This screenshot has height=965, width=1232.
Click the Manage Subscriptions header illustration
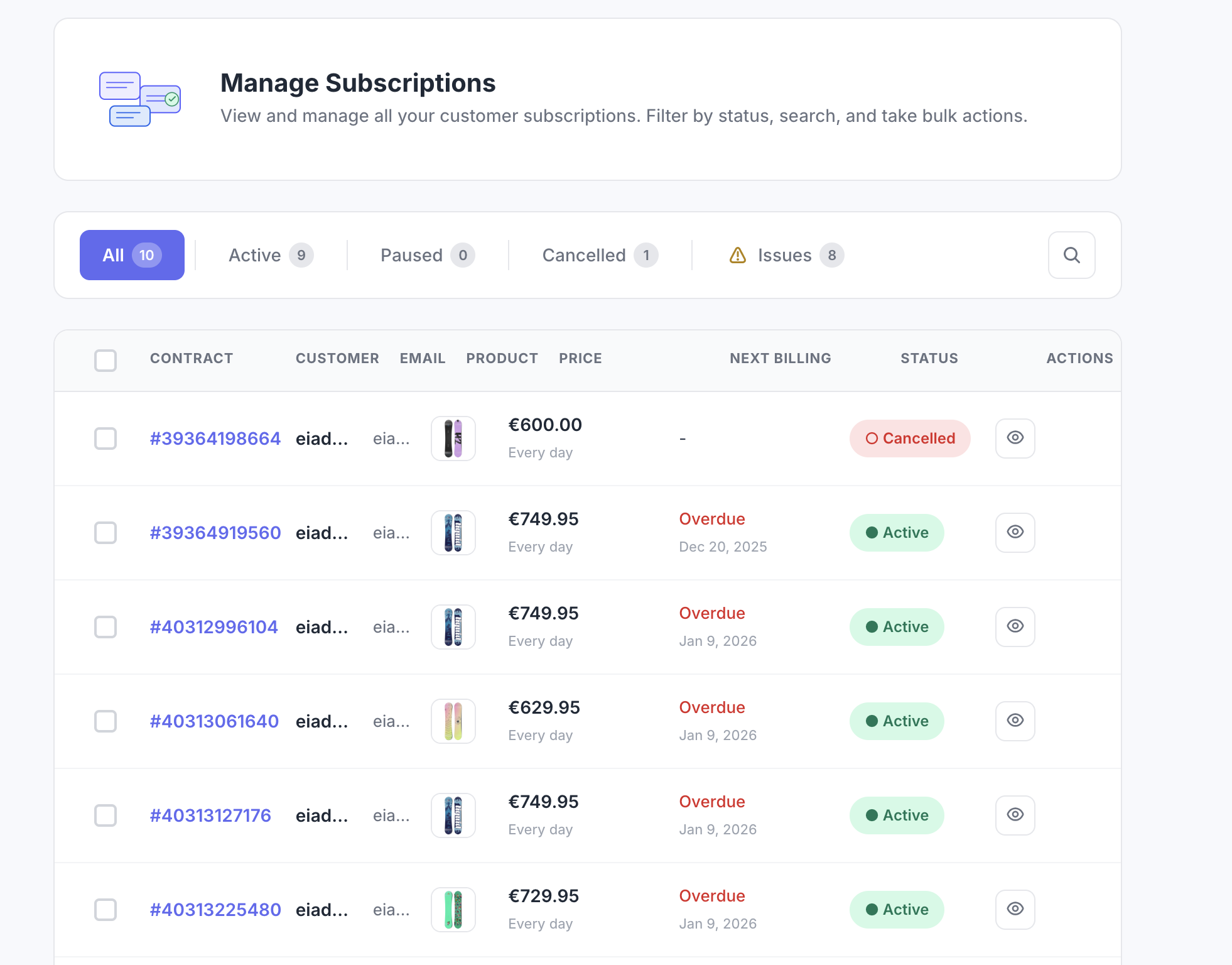(x=140, y=99)
